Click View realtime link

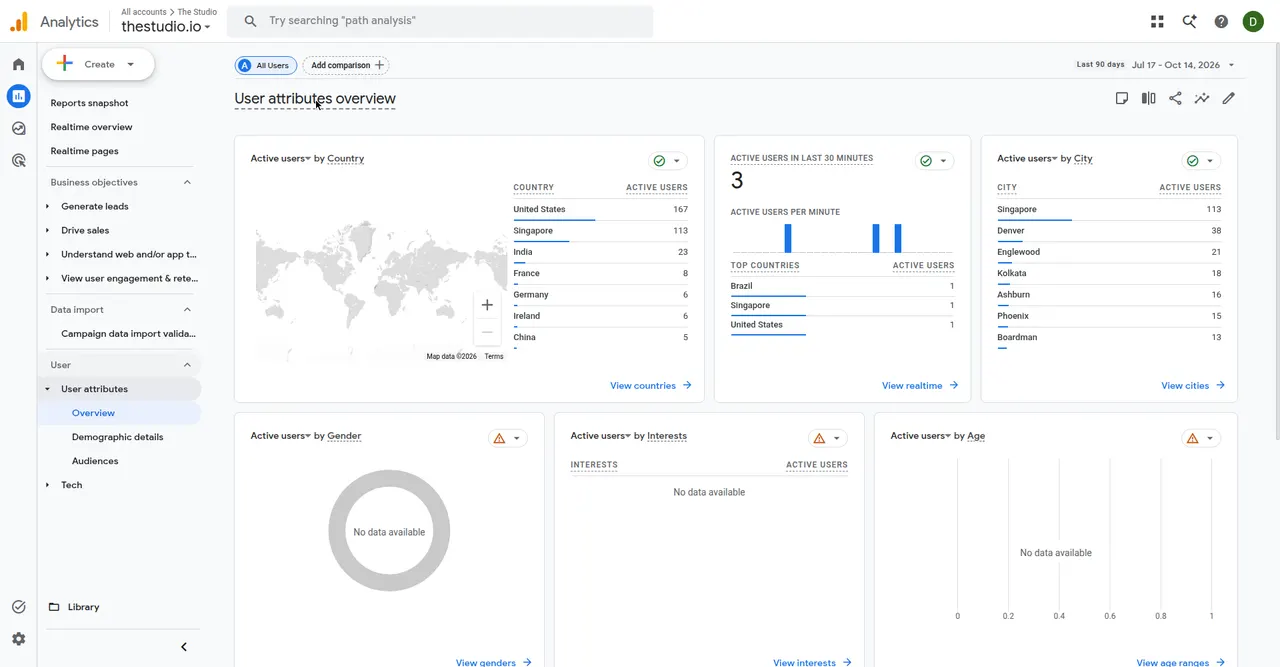click(x=920, y=385)
